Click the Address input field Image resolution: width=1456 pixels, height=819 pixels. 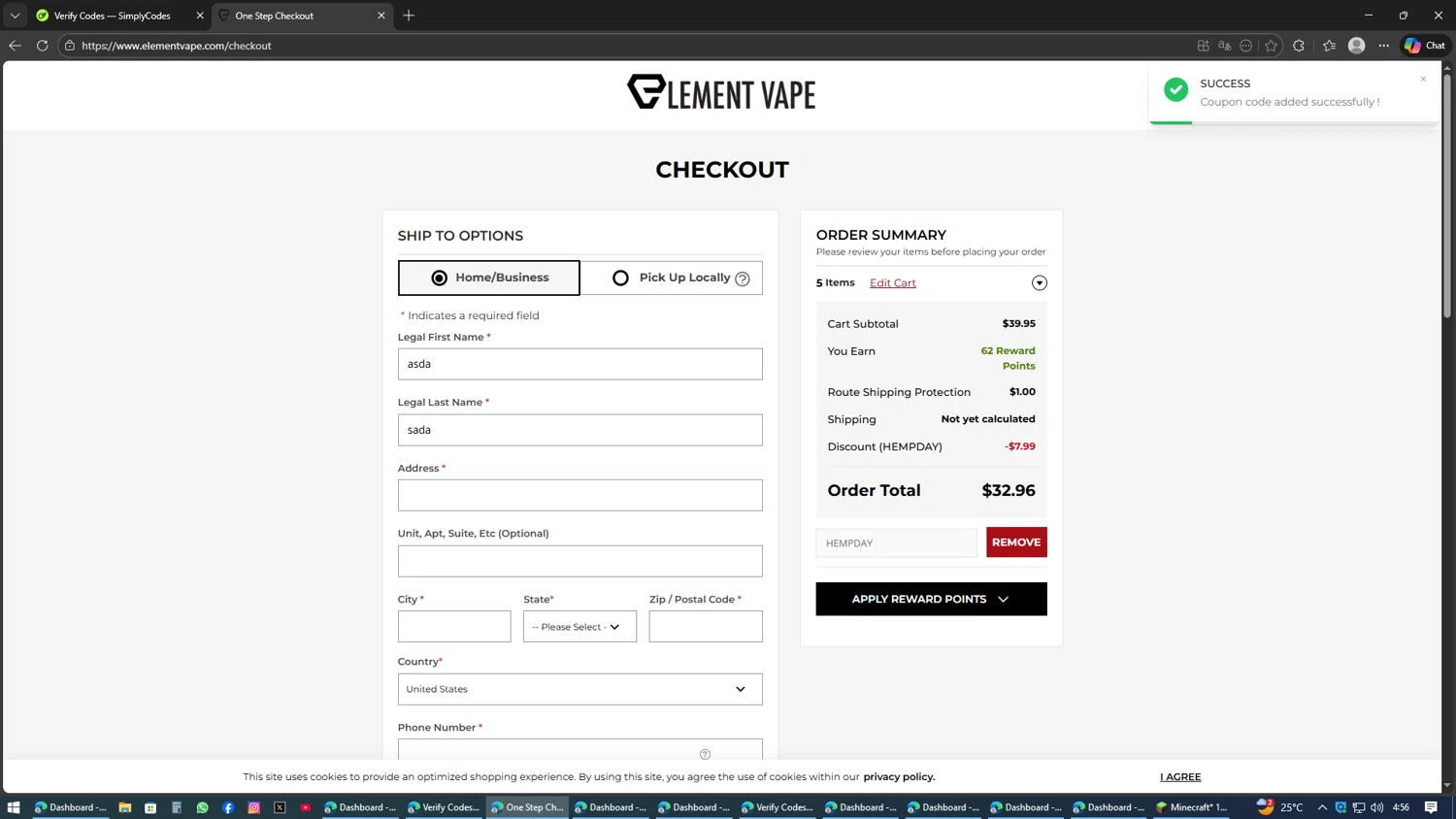pos(579,495)
